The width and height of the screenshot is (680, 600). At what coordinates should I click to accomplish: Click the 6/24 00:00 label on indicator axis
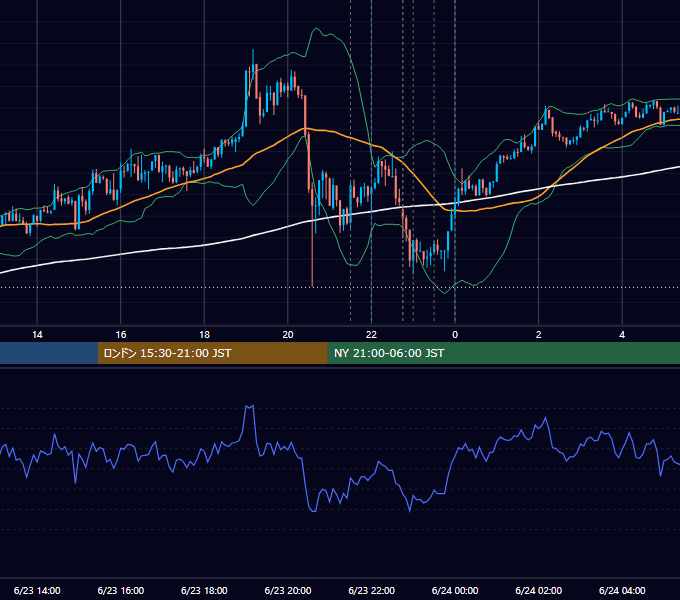[455, 590]
